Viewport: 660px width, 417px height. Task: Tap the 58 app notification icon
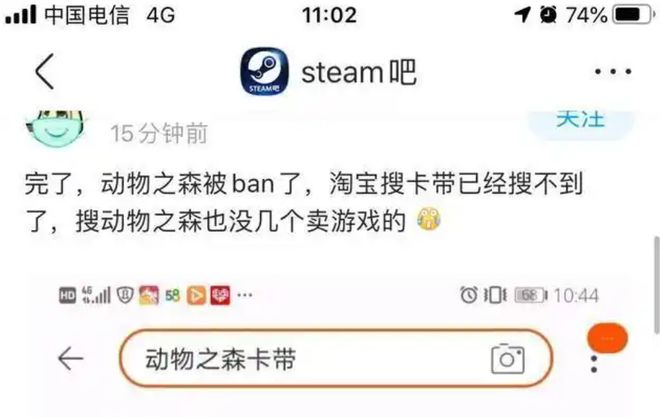coord(173,295)
